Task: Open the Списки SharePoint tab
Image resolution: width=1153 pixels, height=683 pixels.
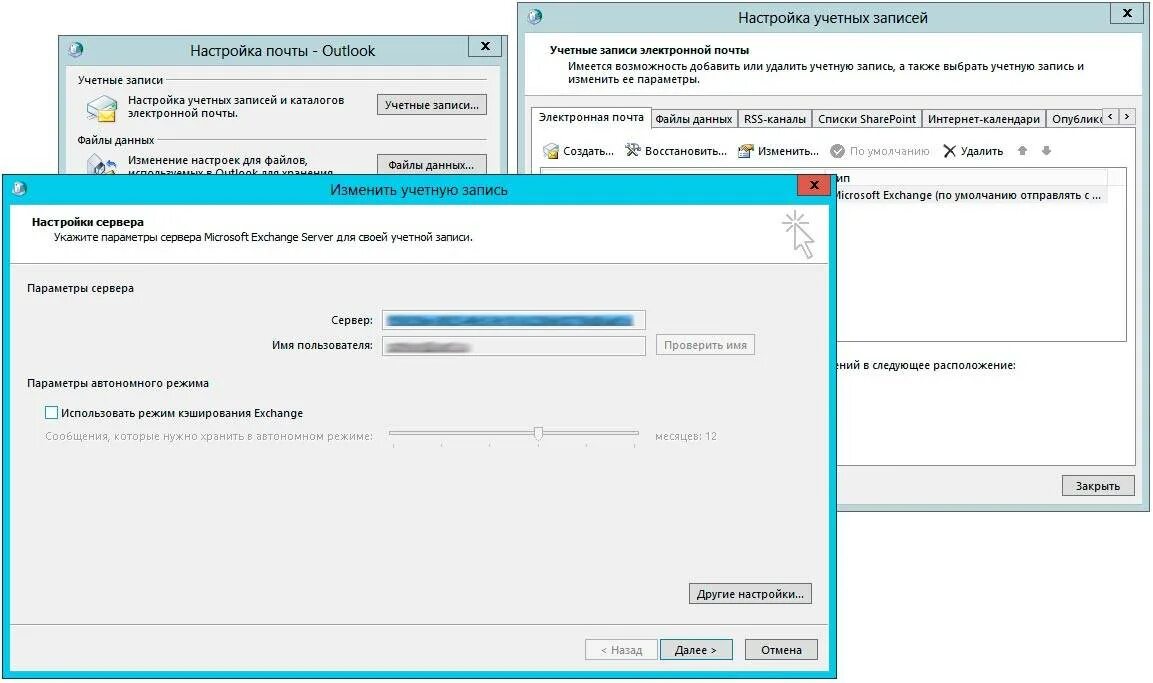Action: tap(867, 119)
